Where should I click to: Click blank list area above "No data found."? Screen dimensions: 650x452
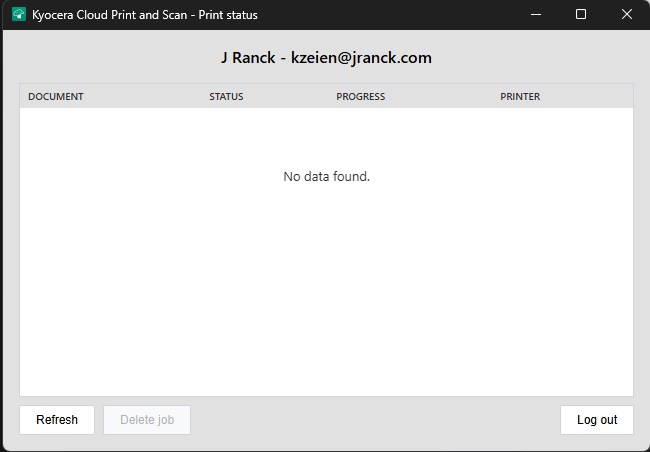click(327, 135)
